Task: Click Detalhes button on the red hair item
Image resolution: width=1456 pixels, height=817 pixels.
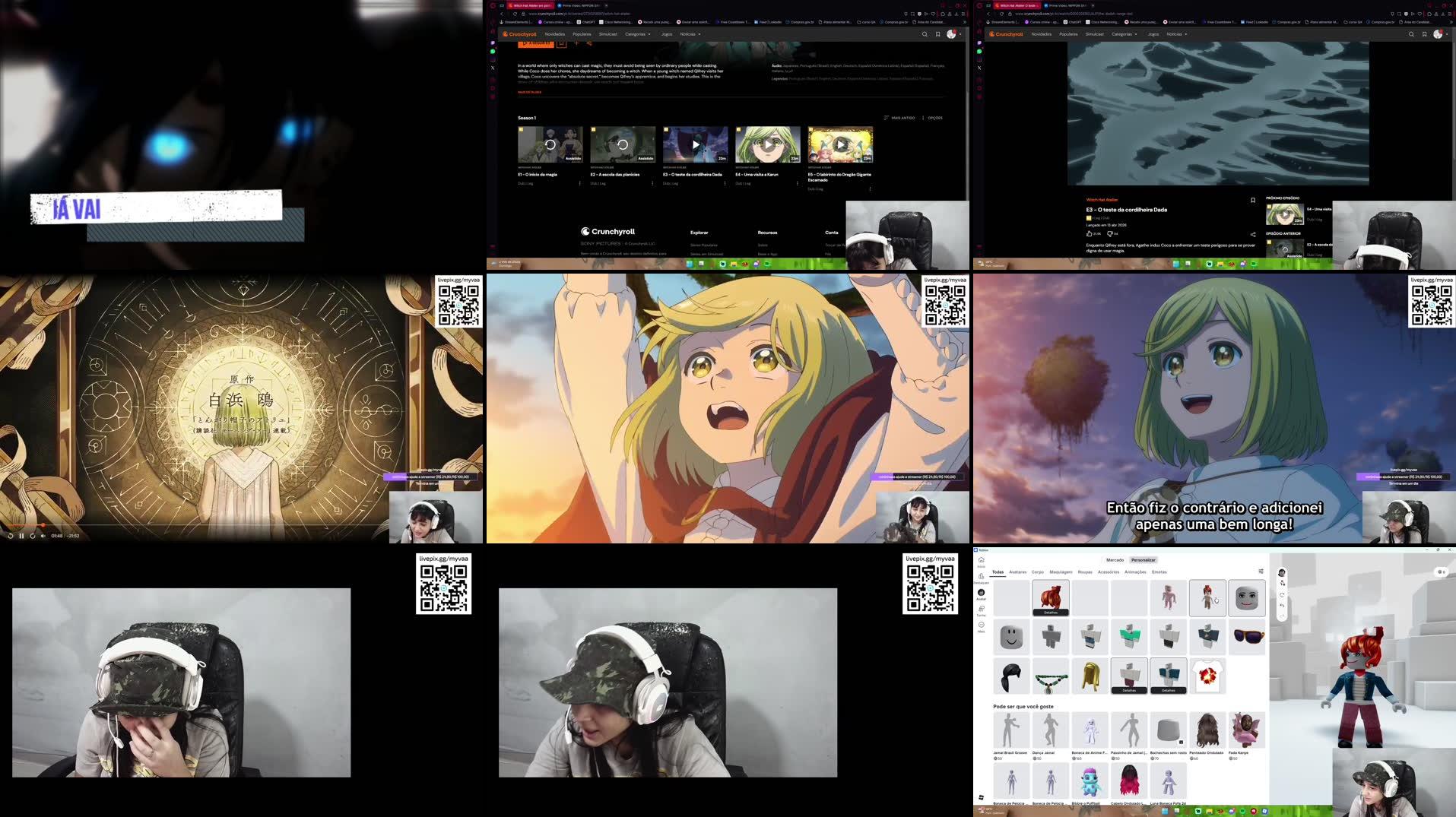Action: click(x=1051, y=613)
